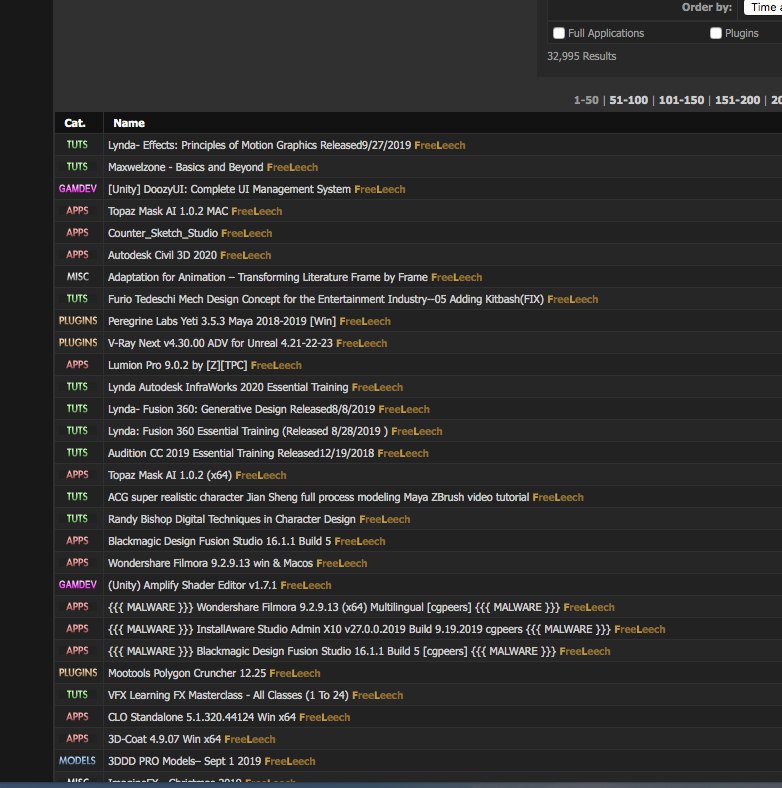The image size is (782, 788).
Task: Go to results page 51-100
Action: [x=628, y=100]
